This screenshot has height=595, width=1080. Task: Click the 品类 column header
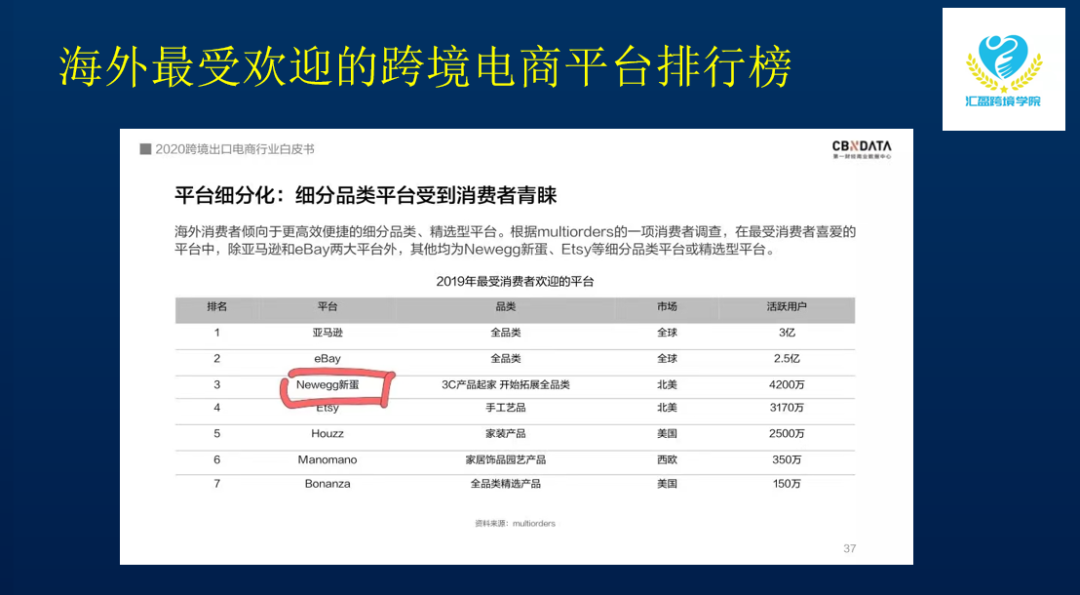click(506, 306)
